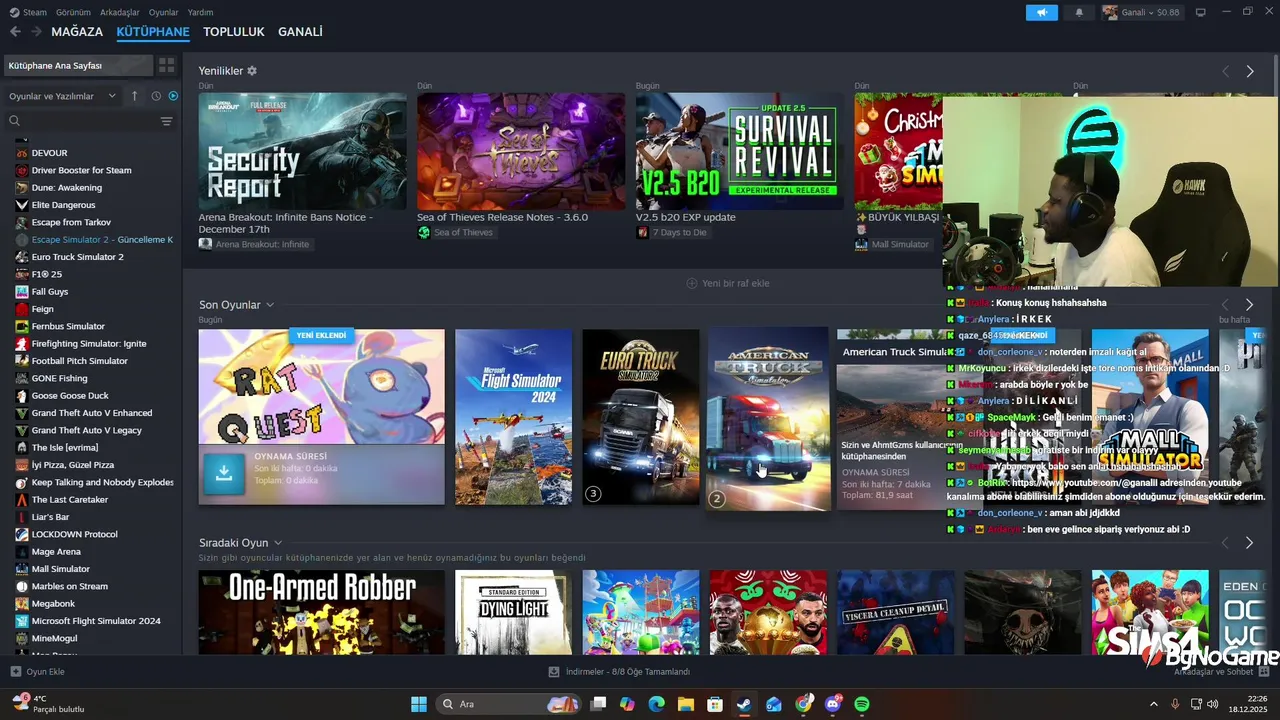
Task: Open the notifications bell
Action: 1079,12
